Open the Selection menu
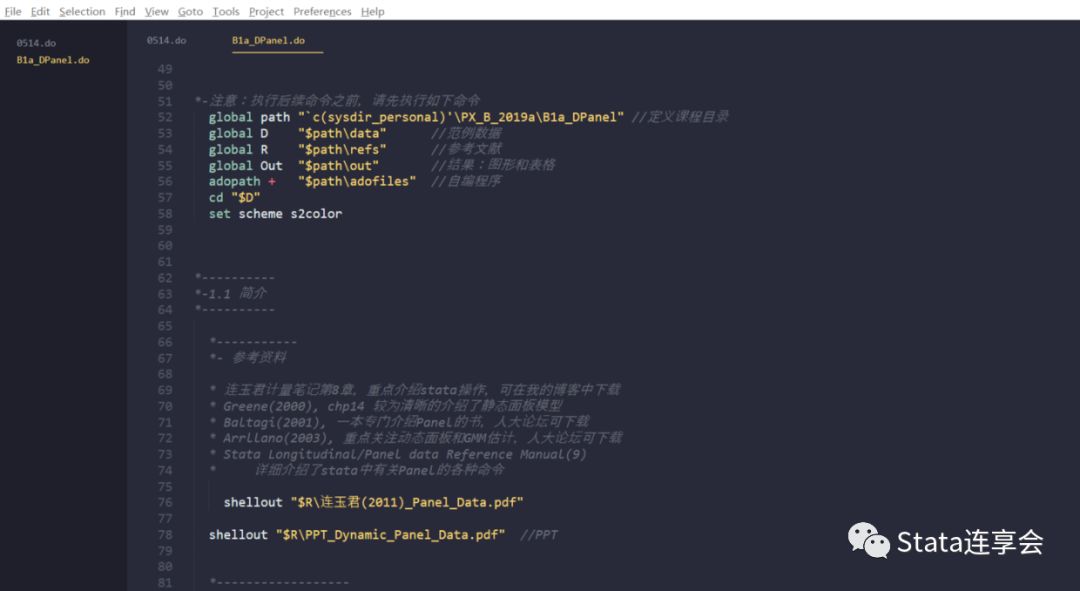 coord(82,11)
